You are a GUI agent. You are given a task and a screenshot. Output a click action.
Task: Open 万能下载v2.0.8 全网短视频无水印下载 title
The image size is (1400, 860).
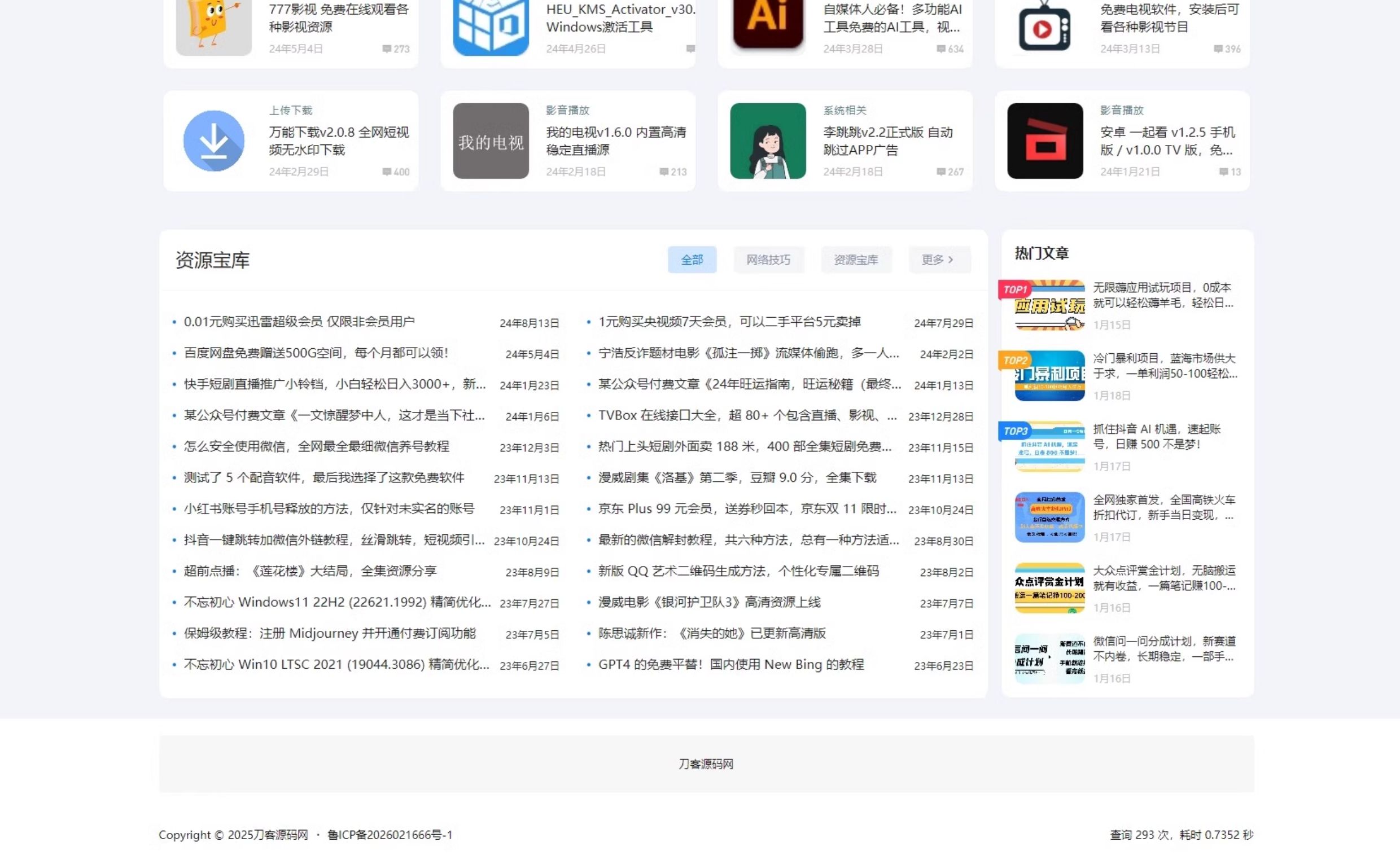pos(339,141)
